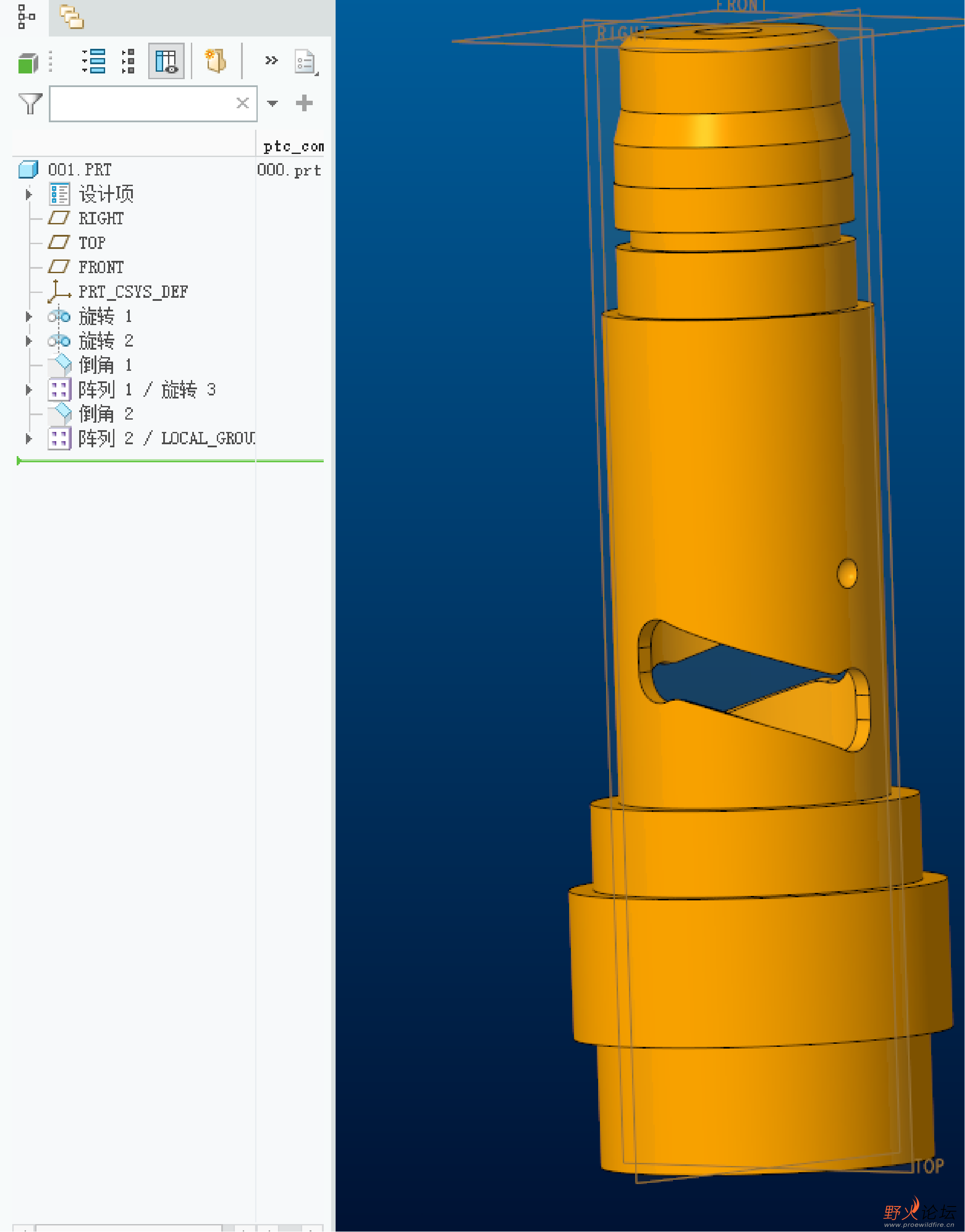Screen dimensions: 965x1232
Task: Clear the search field with X
Action: 242,103
